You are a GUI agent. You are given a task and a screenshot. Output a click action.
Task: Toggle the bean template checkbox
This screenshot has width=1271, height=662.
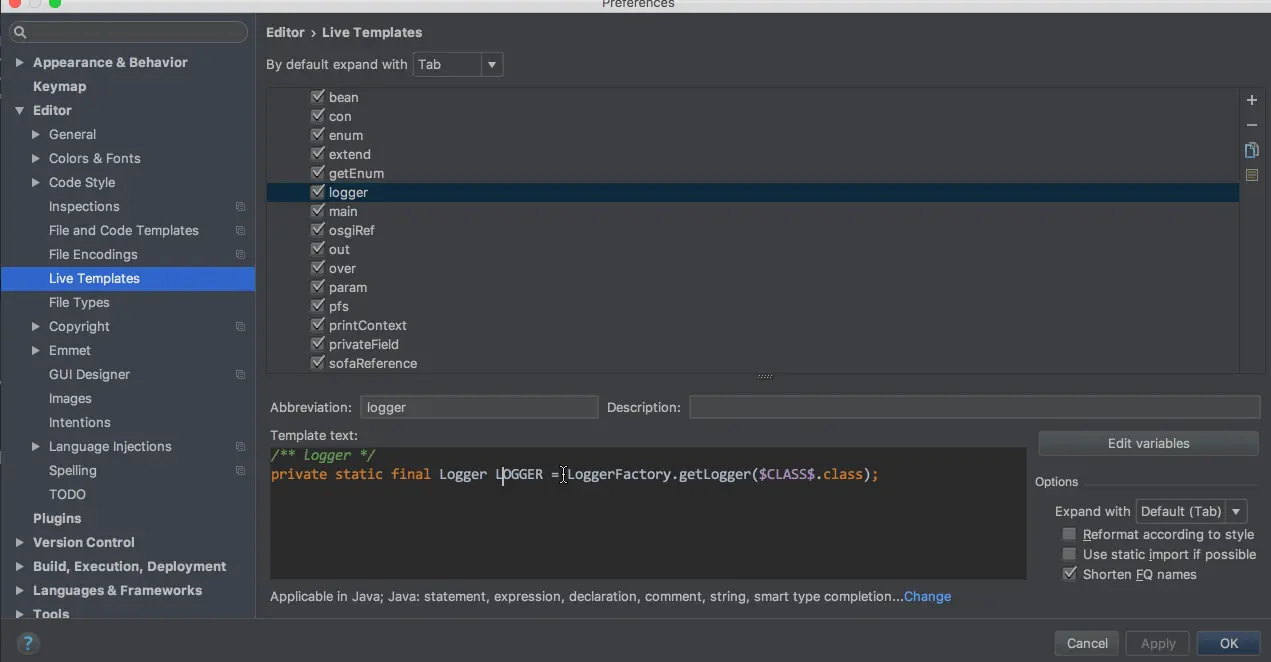pos(318,97)
